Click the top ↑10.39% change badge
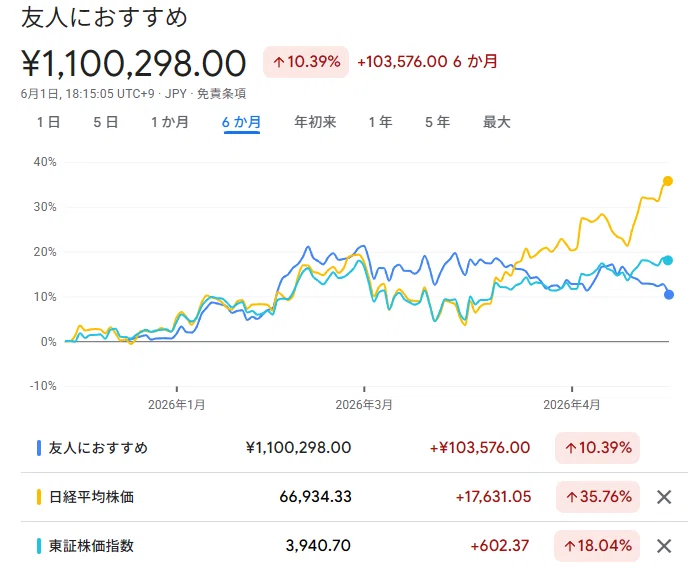Viewport: 692px width, 569px height. click(x=306, y=62)
